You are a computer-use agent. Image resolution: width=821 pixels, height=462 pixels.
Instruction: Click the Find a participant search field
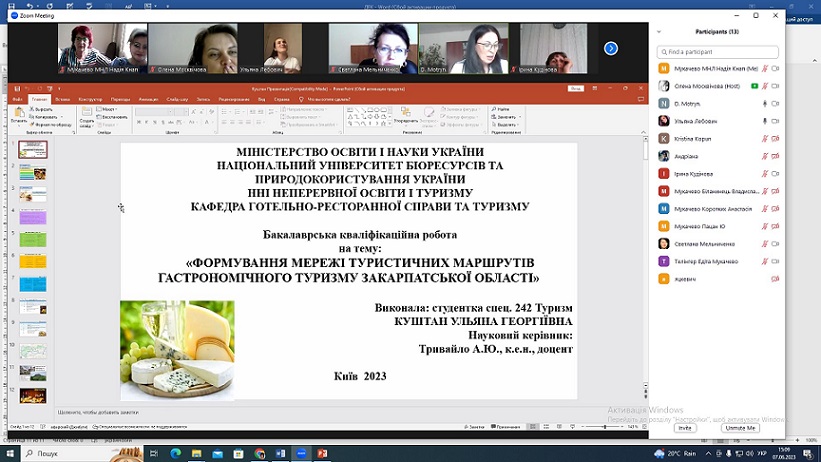717,52
